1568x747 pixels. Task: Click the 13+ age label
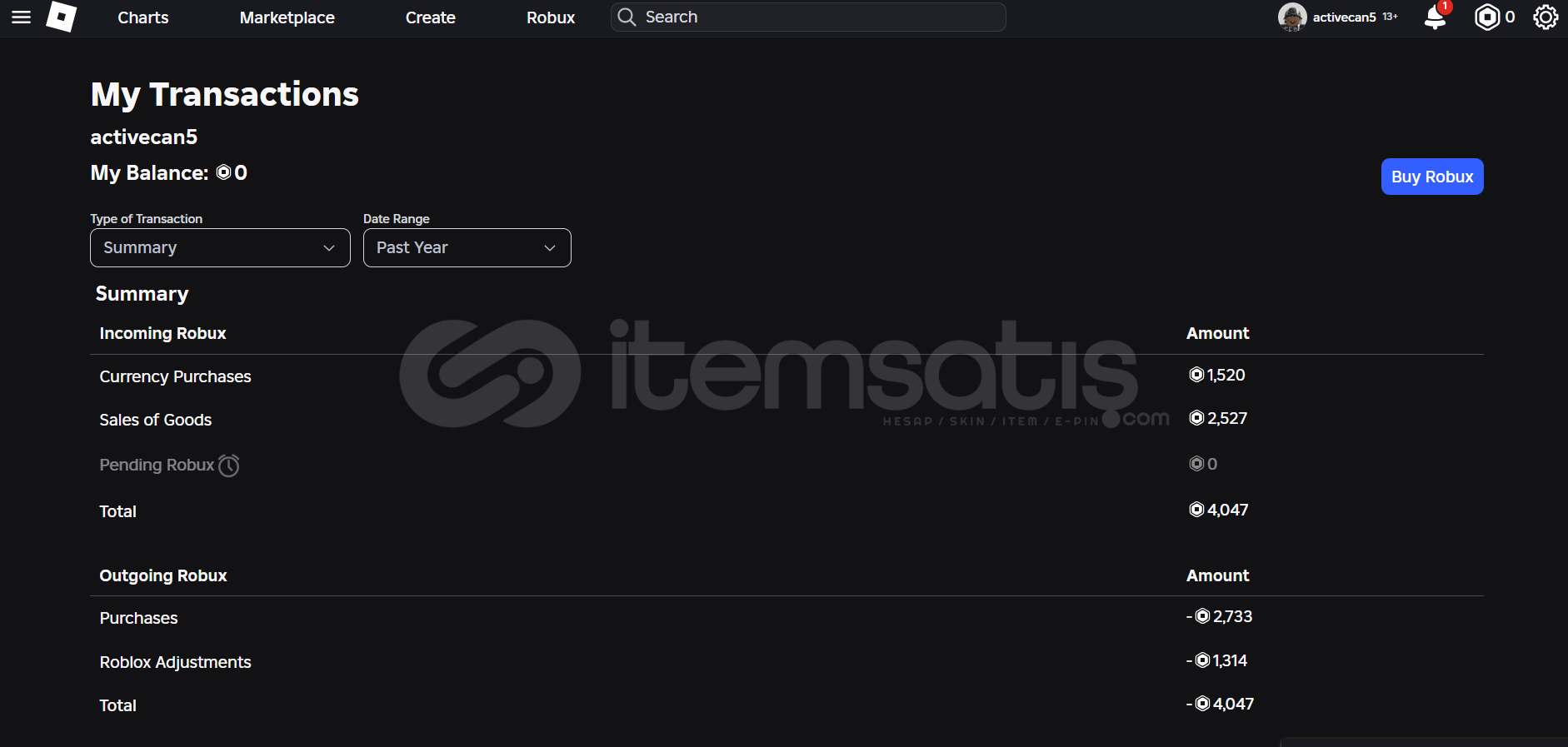(x=1391, y=17)
